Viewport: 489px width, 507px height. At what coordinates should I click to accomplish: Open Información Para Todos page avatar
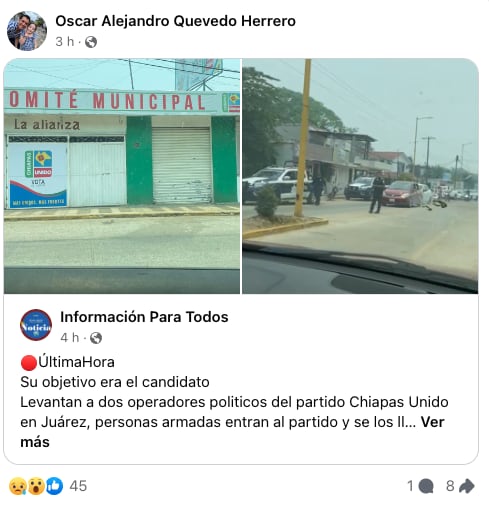[x=36, y=325]
